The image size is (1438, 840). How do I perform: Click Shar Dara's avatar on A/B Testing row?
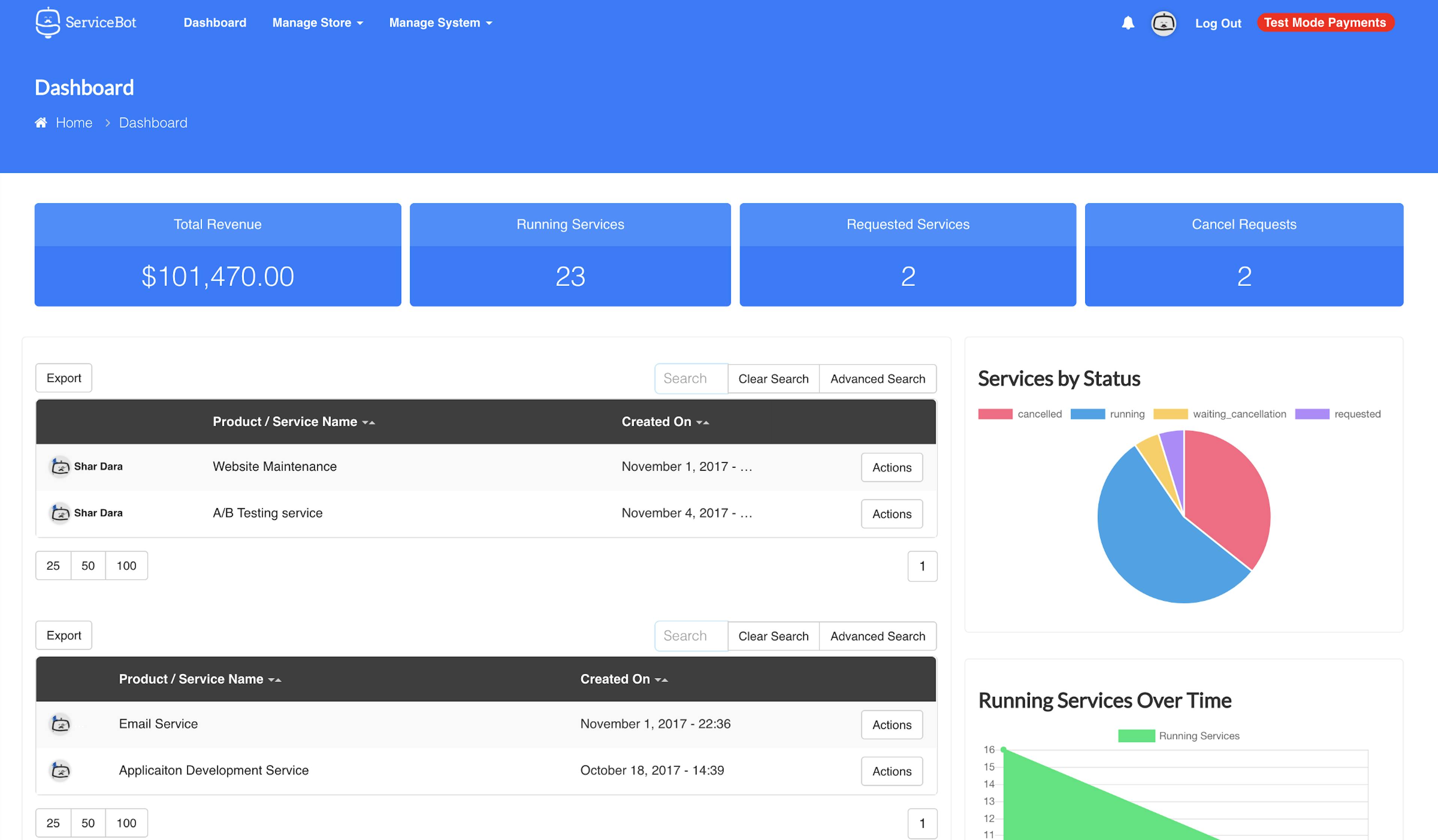[x=60, y=513]
